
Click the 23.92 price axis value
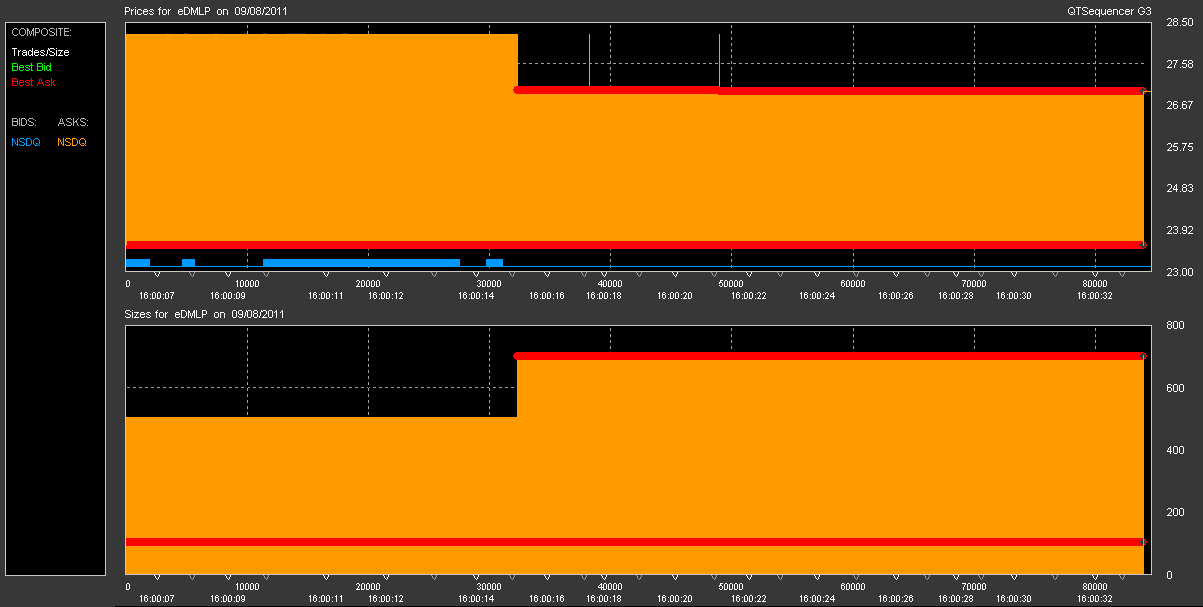[x=1181, y=230]
